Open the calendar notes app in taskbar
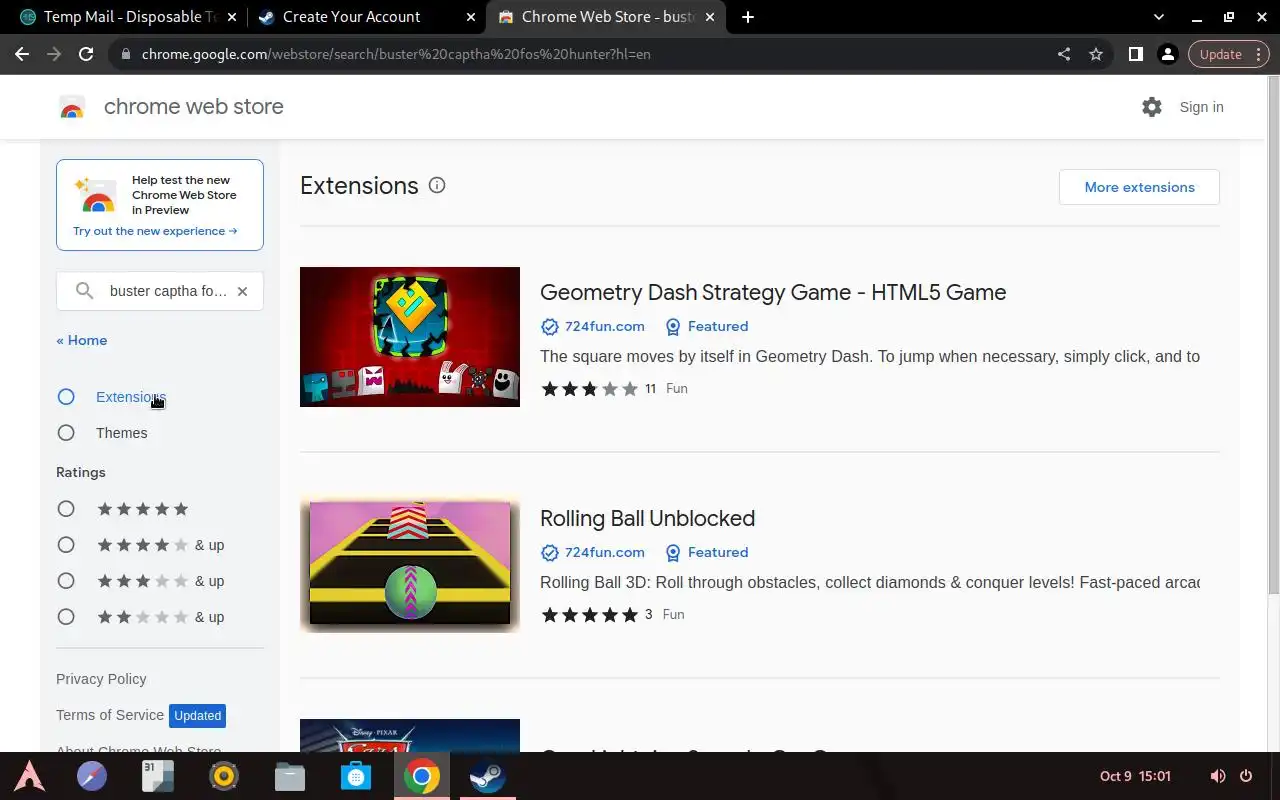 click(x=158, y=776)
